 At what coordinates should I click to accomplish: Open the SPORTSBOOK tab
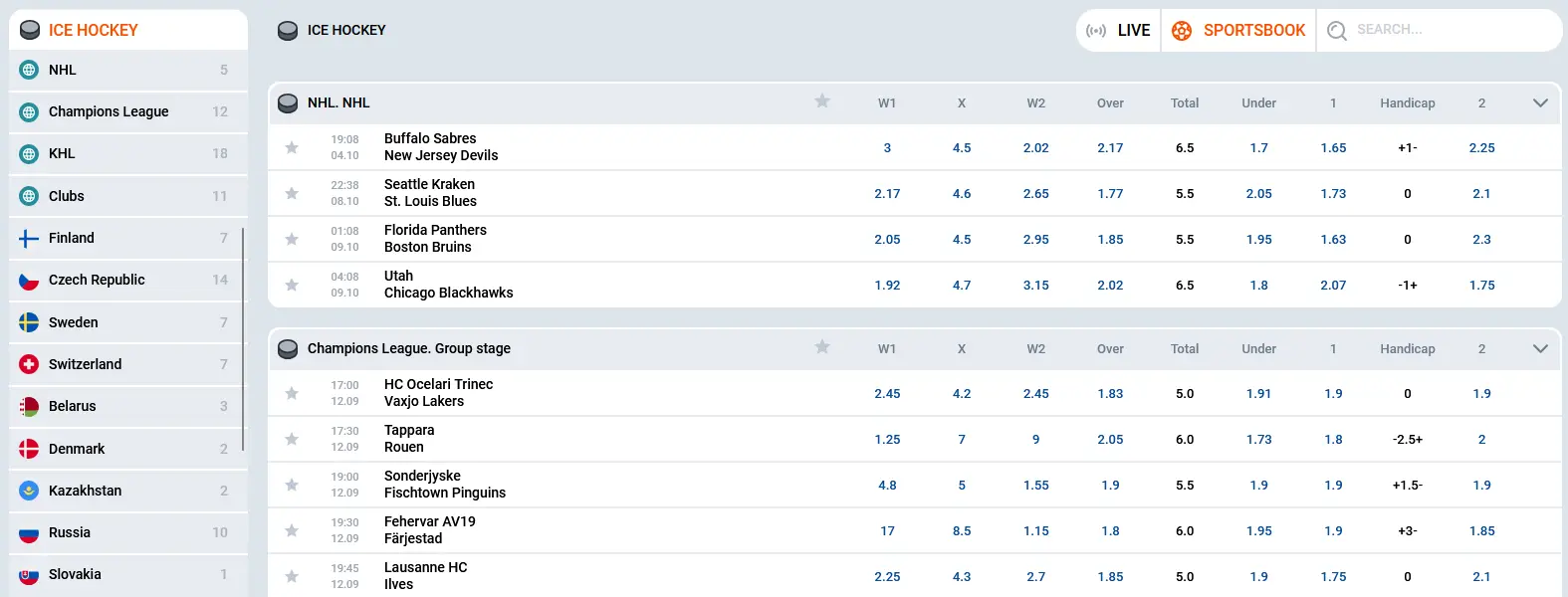pos(1239,31)
